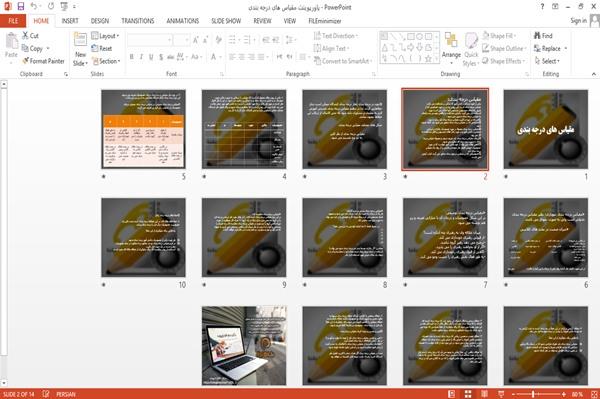Open the Shape Effects dropdown
This screenshot has height=399, width=600.
(504, 61)
